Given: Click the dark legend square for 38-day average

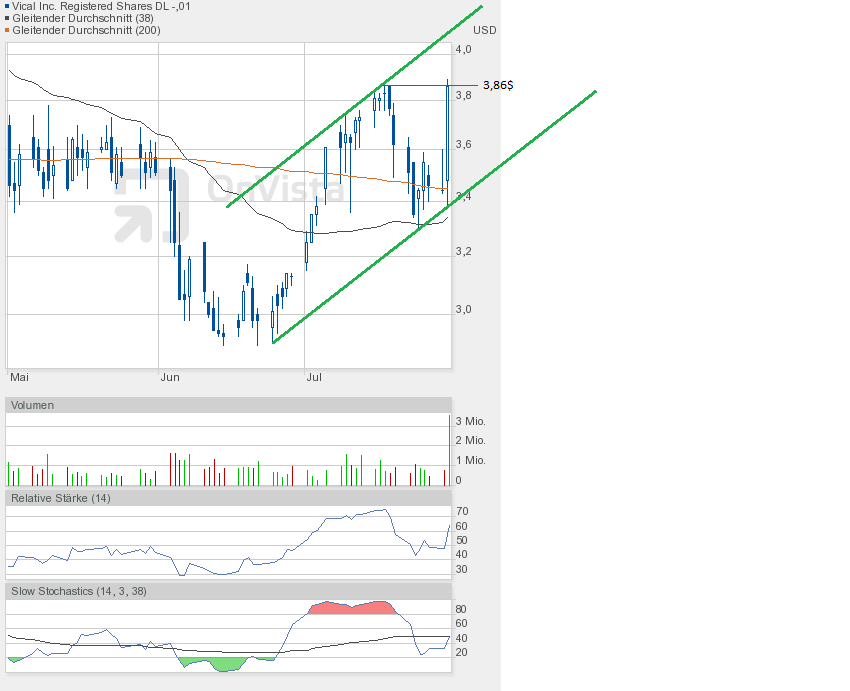Looking at the screenshot, I should point(7,18).
